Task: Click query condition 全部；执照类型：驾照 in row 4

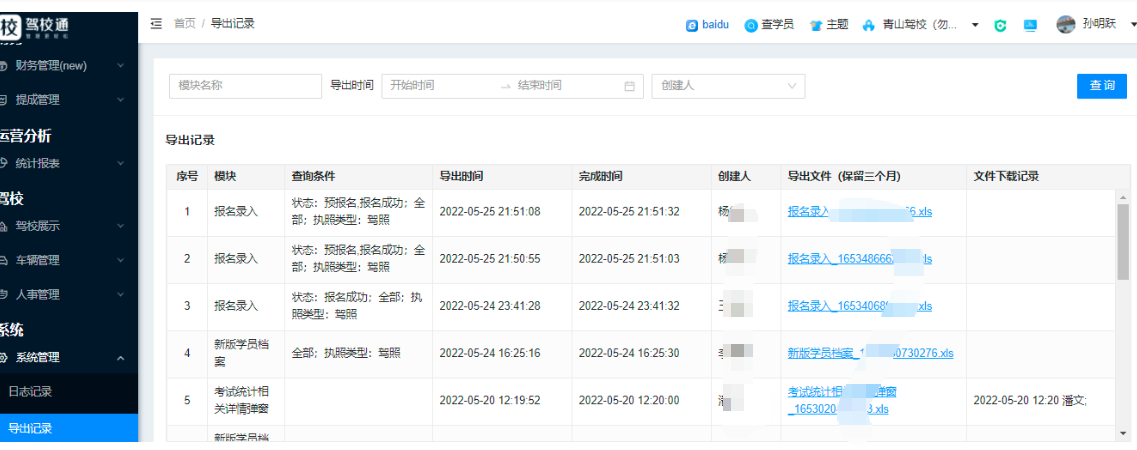Action: click(346, 354)
